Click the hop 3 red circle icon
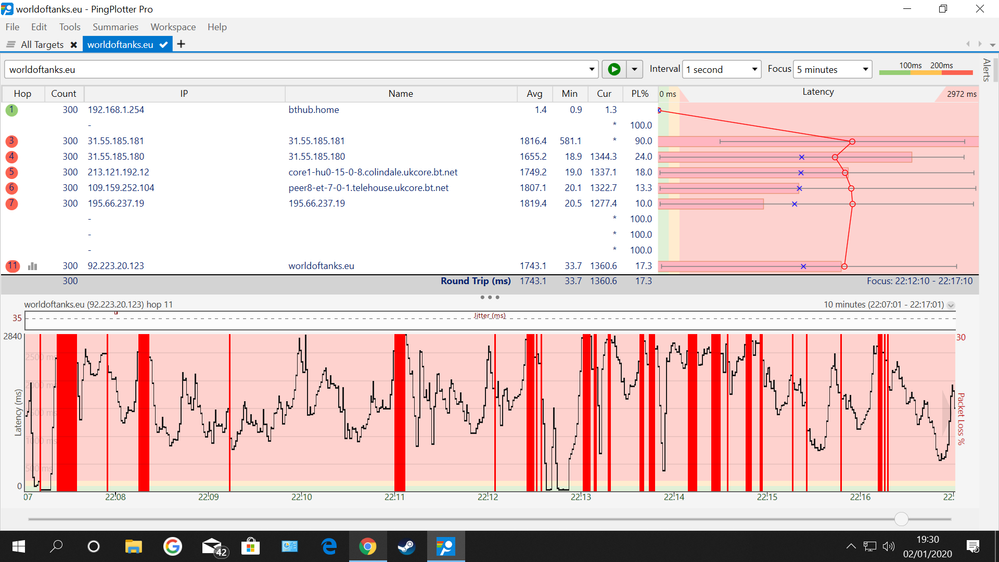The width and height of the screenshot is (999, 562). pyautogui.click(x=12, y=141)
